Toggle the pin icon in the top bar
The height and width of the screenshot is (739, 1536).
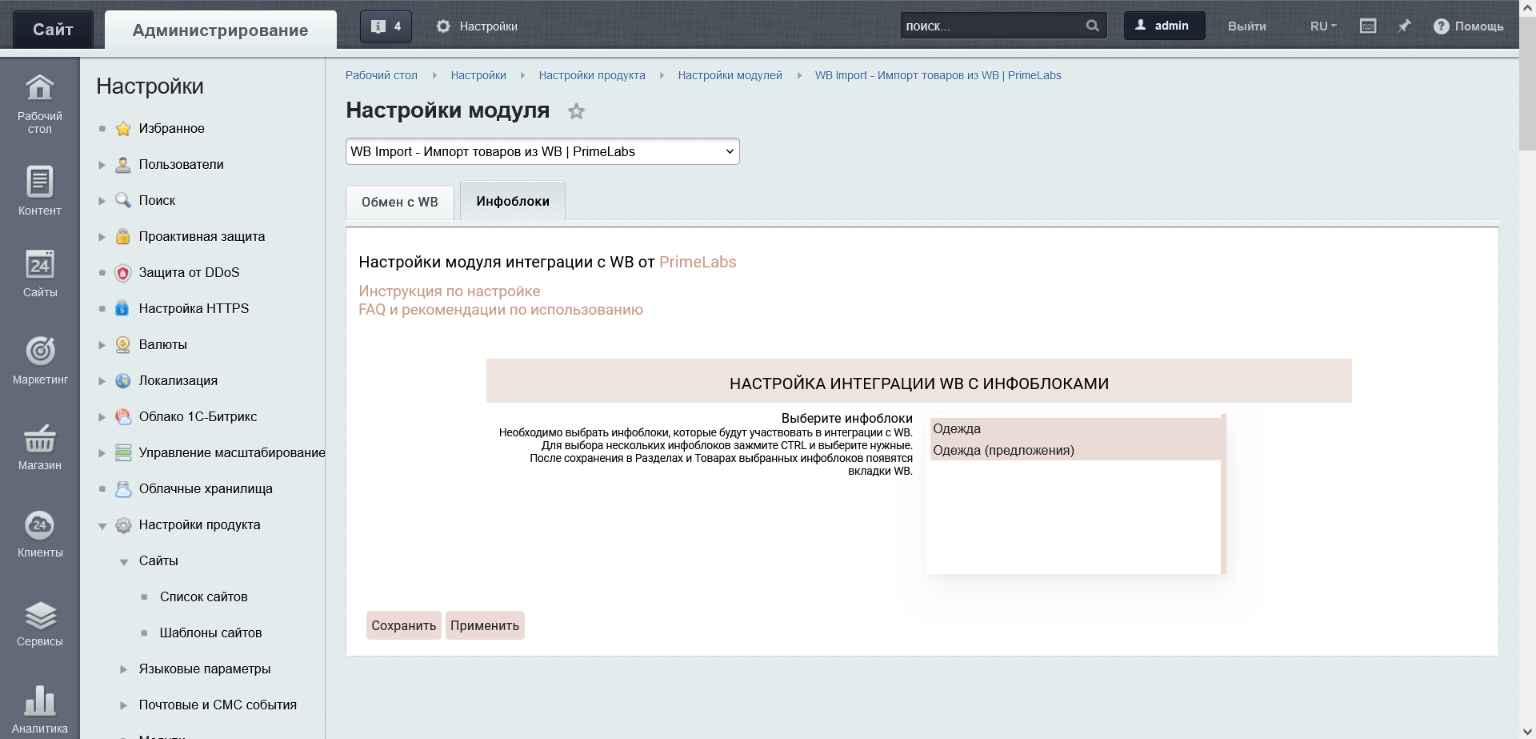(x=1403, y=26)
